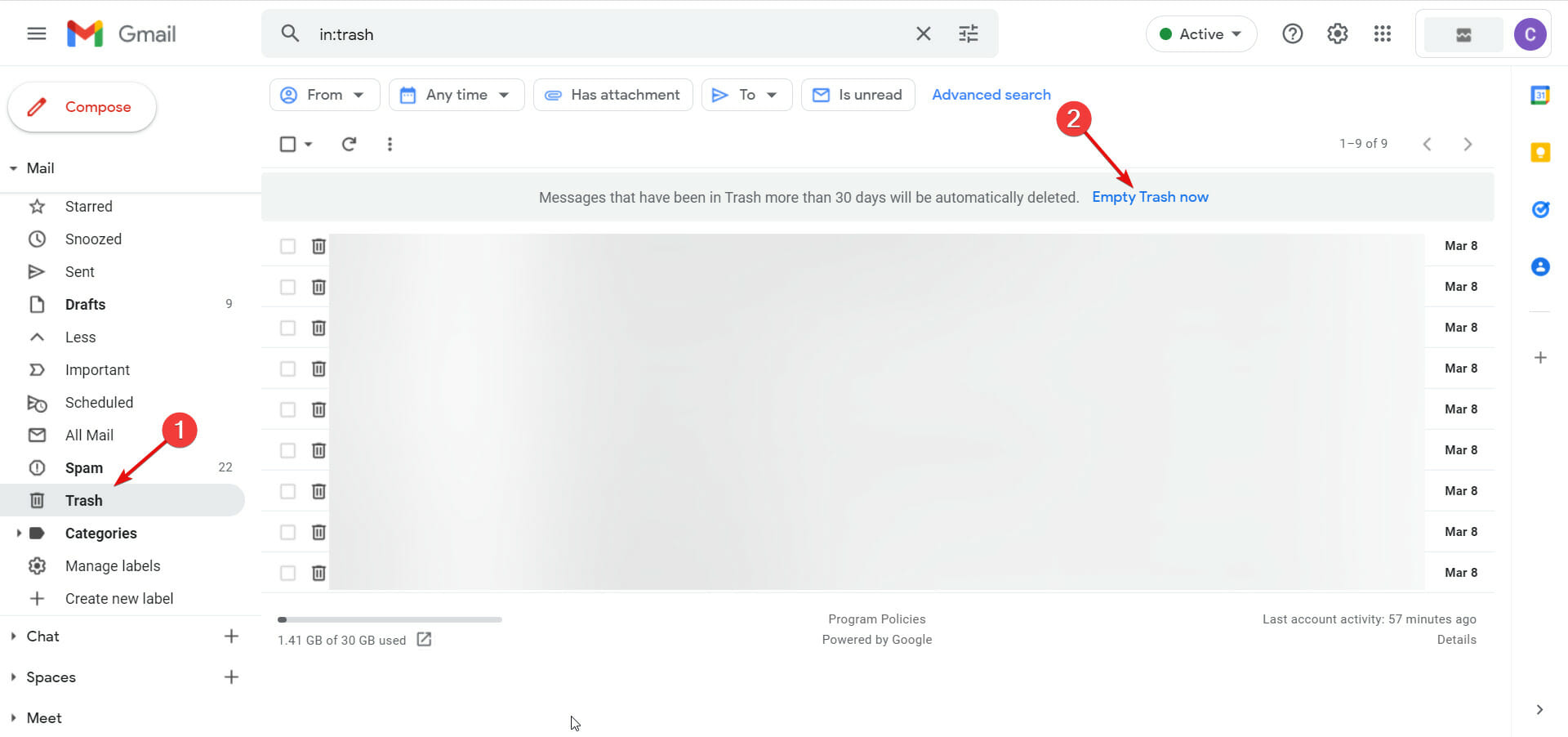This screenshot has height=737, width=1568.
Task: Select the seventh message checkbox
Action: (287, 491)
